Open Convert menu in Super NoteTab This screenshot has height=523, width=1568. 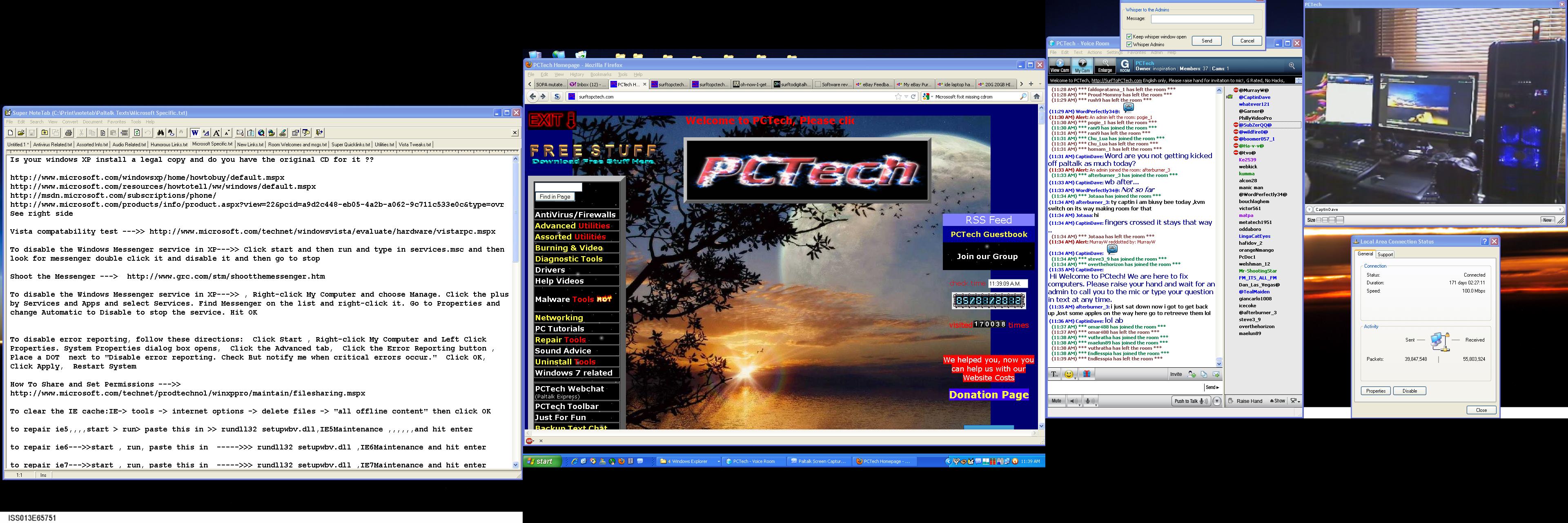(70, 122)
